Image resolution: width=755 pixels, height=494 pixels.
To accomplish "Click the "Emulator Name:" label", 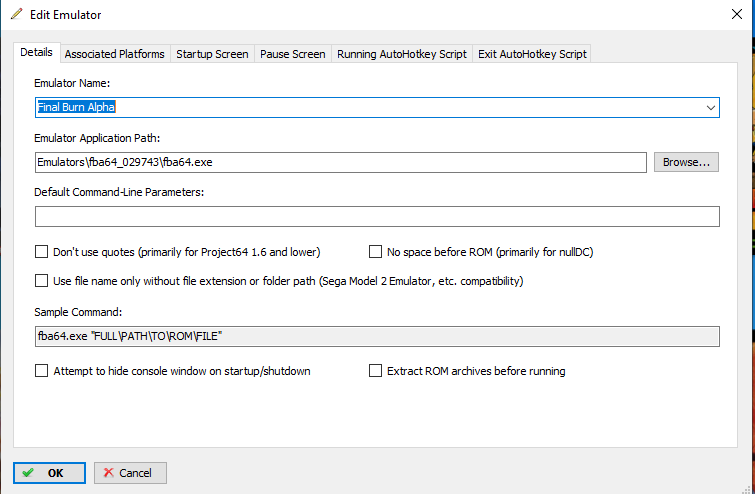I will click(x=72, y=83).
